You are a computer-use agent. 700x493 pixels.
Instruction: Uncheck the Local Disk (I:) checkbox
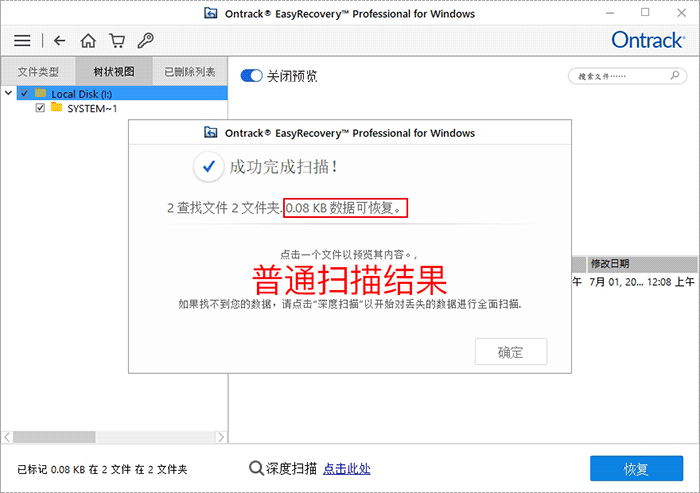[25, 93]
